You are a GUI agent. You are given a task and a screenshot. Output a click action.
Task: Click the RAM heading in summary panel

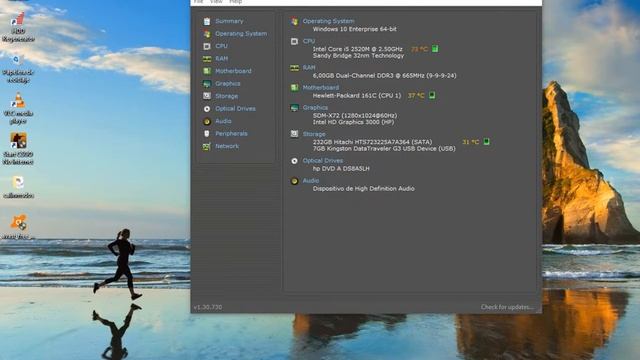tap(309, 68)
